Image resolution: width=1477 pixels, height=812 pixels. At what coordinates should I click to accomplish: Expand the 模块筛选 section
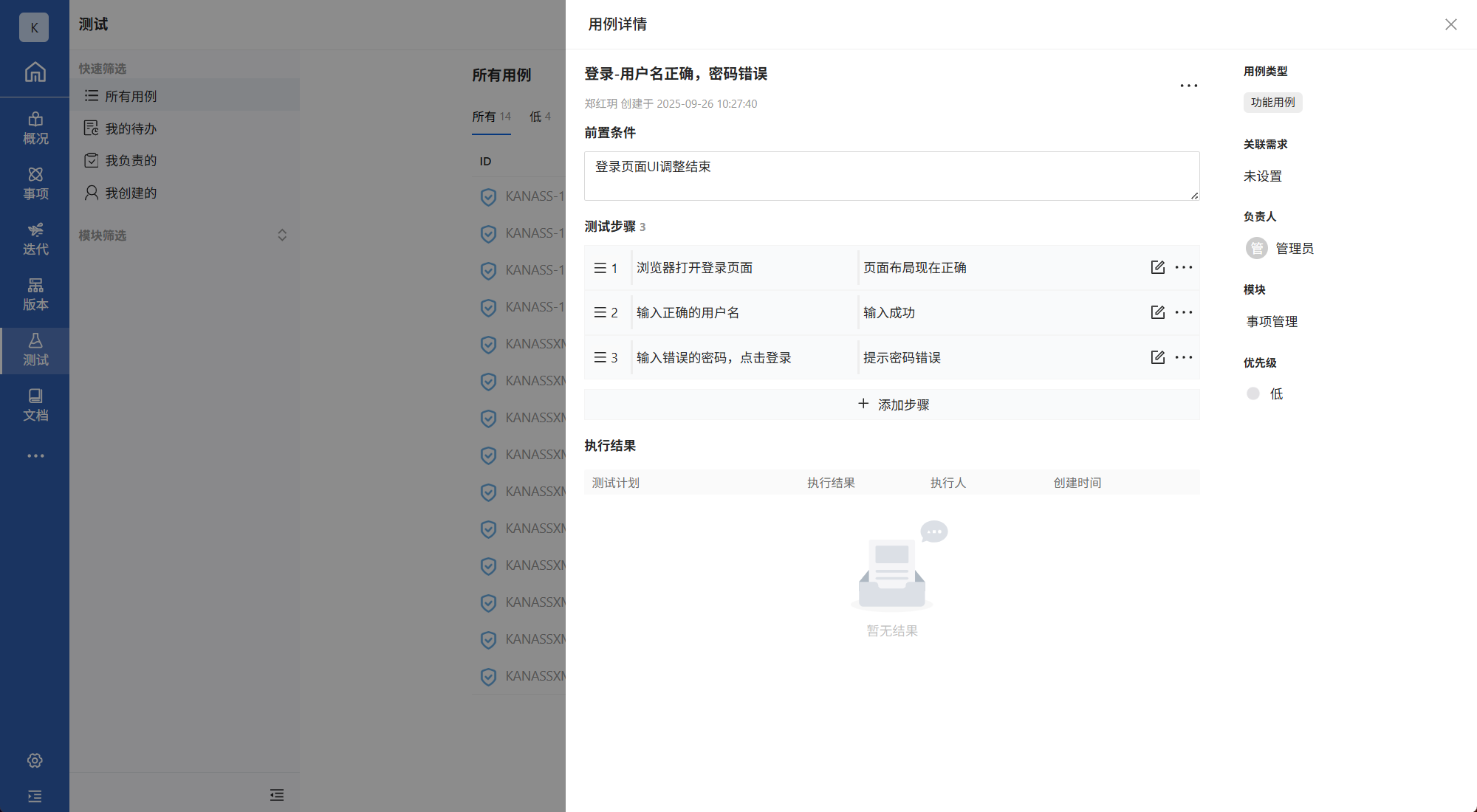click(281, 235)
